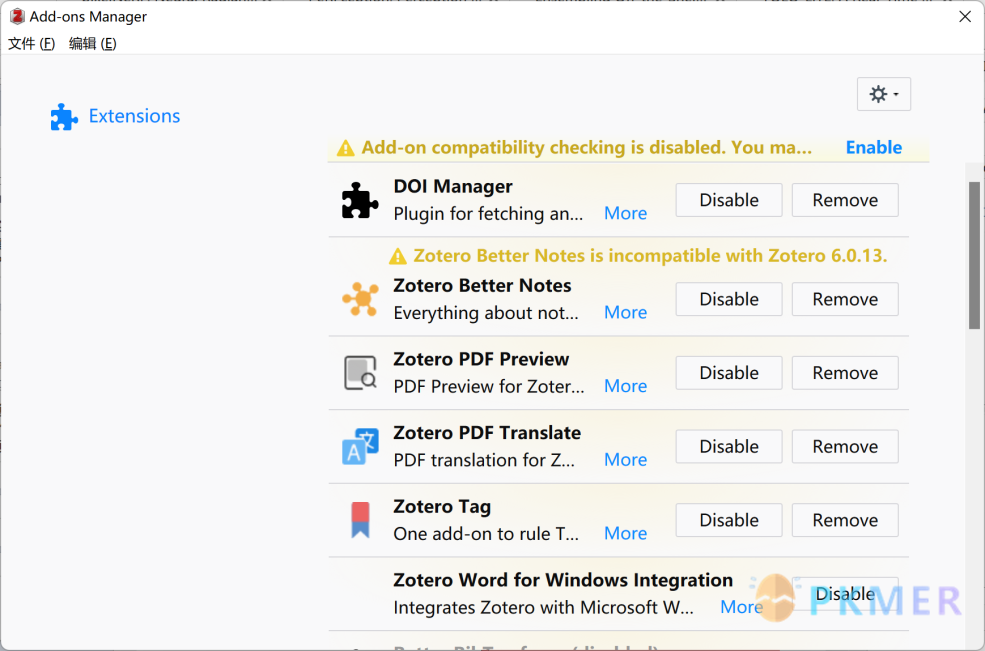Image resolution: width=985 pixels, height=651 pixels.
Task: Disable the Zotero PDF Translate add-on
Action: 729,447
